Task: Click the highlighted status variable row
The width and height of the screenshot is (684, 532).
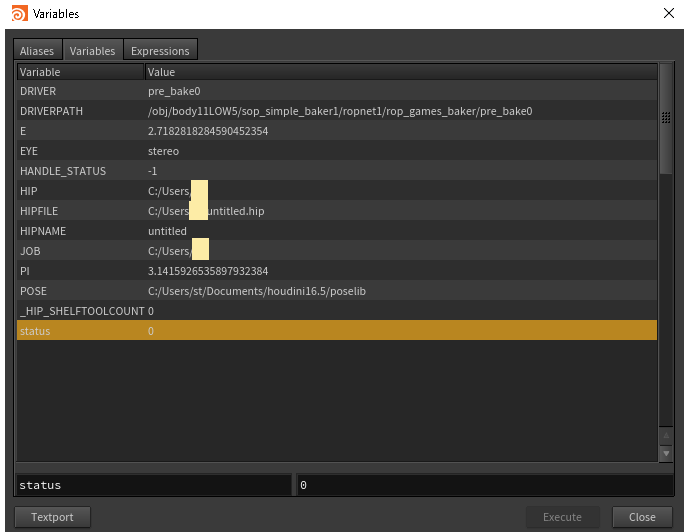Action: 337,331
